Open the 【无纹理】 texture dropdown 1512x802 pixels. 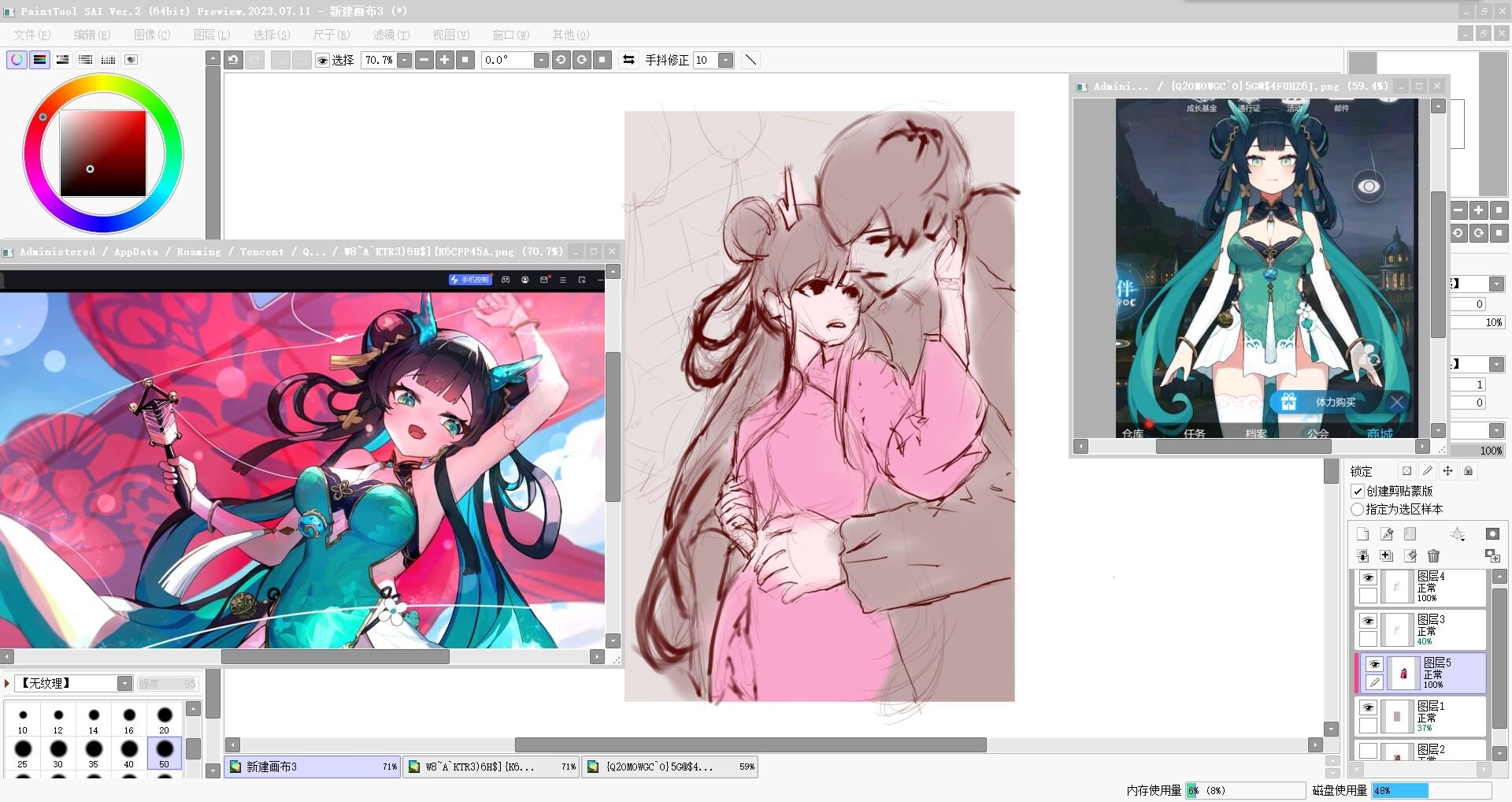124,684
